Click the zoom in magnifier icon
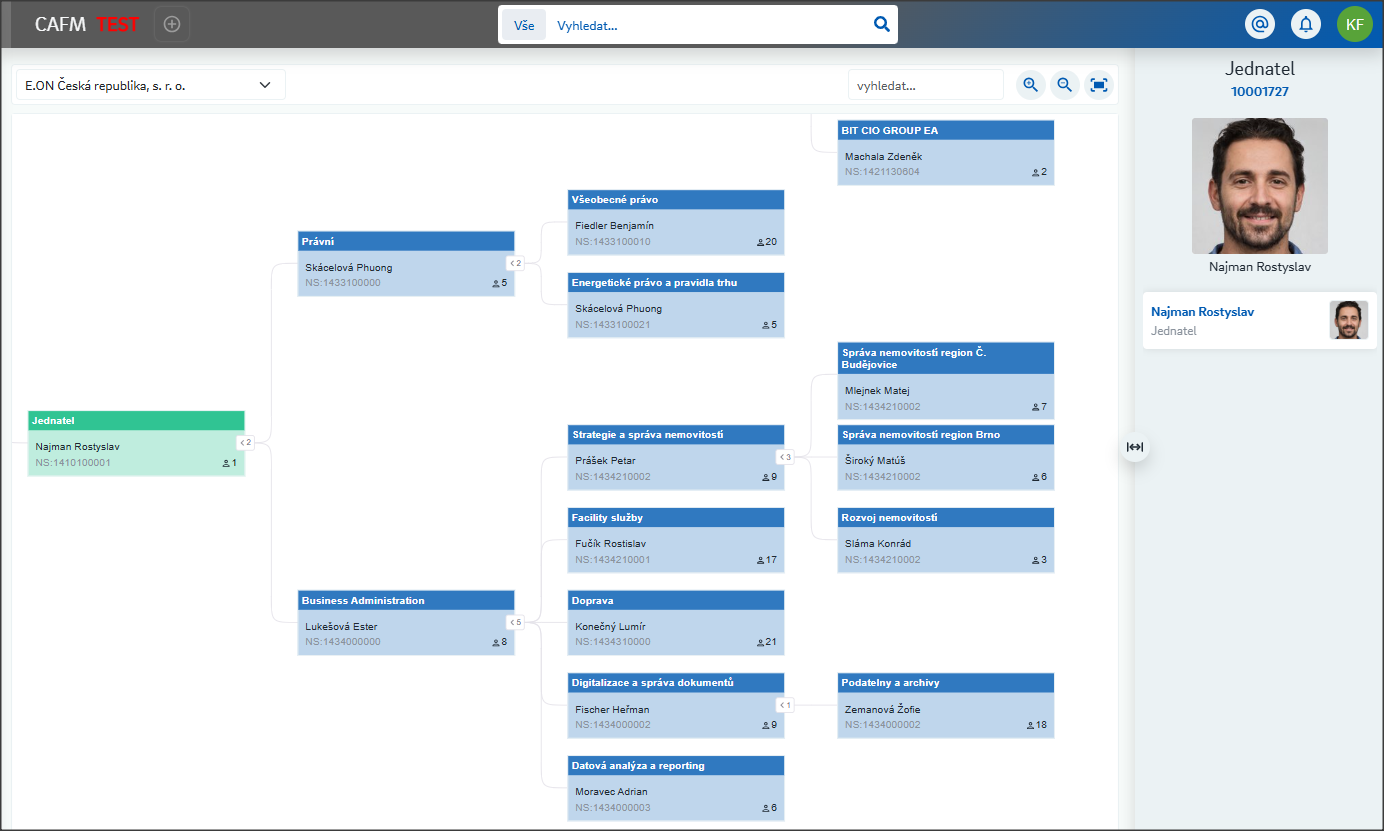The image size is (1384, 831). pos(1031,85)
